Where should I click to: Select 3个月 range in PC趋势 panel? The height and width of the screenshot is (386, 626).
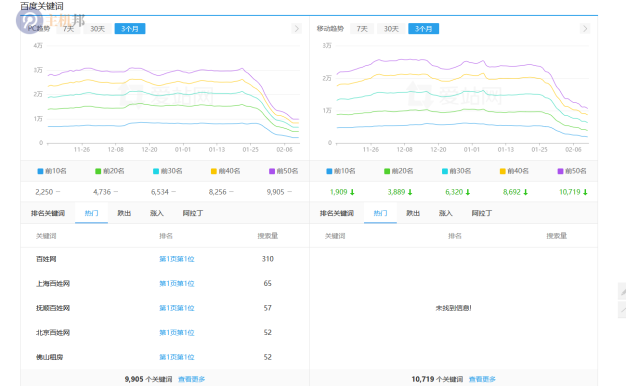pyautogui.click(x=130, y=29)
